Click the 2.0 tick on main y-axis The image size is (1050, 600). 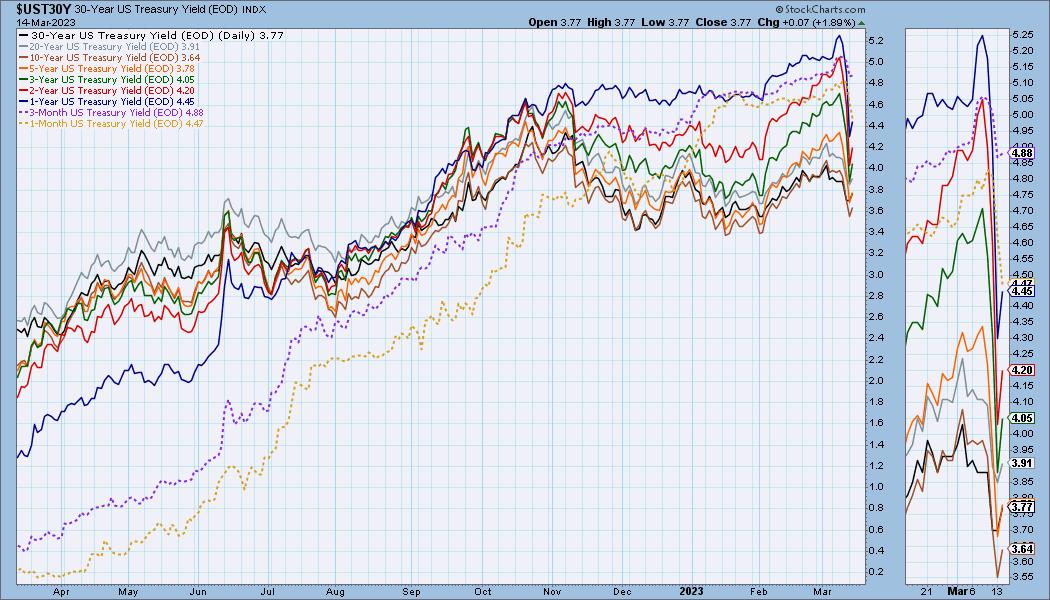[875, 380]
